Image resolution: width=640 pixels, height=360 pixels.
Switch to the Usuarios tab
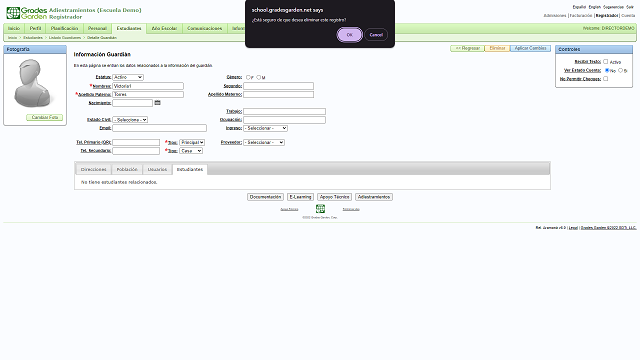click(157, 169)
